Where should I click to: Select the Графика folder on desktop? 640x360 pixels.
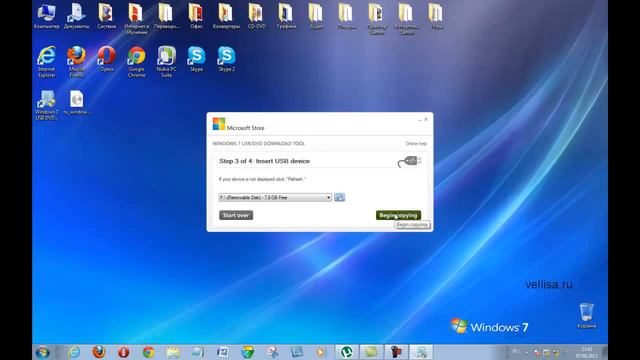pos(286,16)
